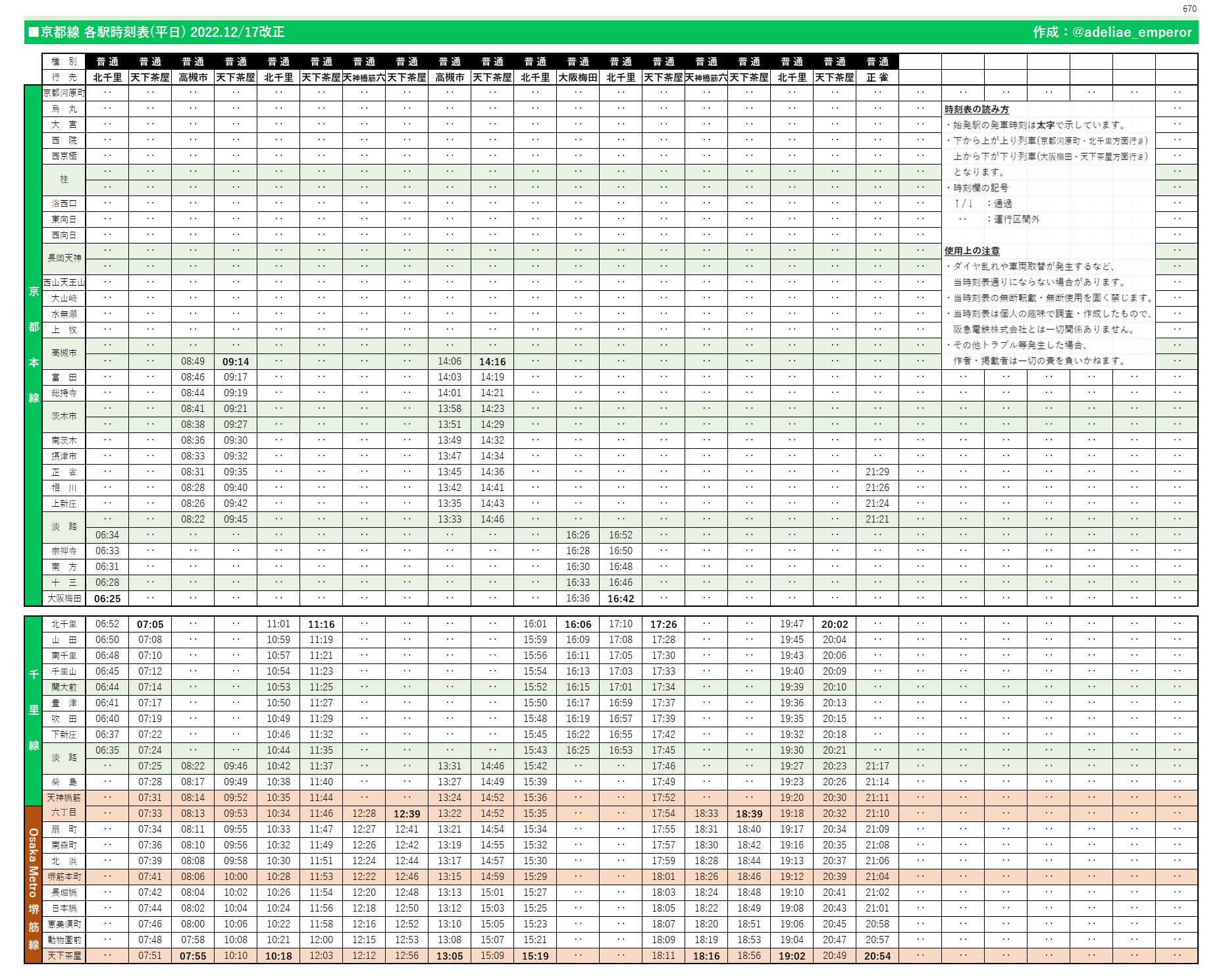This screenshot has height=980, width=1223.
Task: Select the 21:29 time in 正雀 row
Action: (877, 472)
